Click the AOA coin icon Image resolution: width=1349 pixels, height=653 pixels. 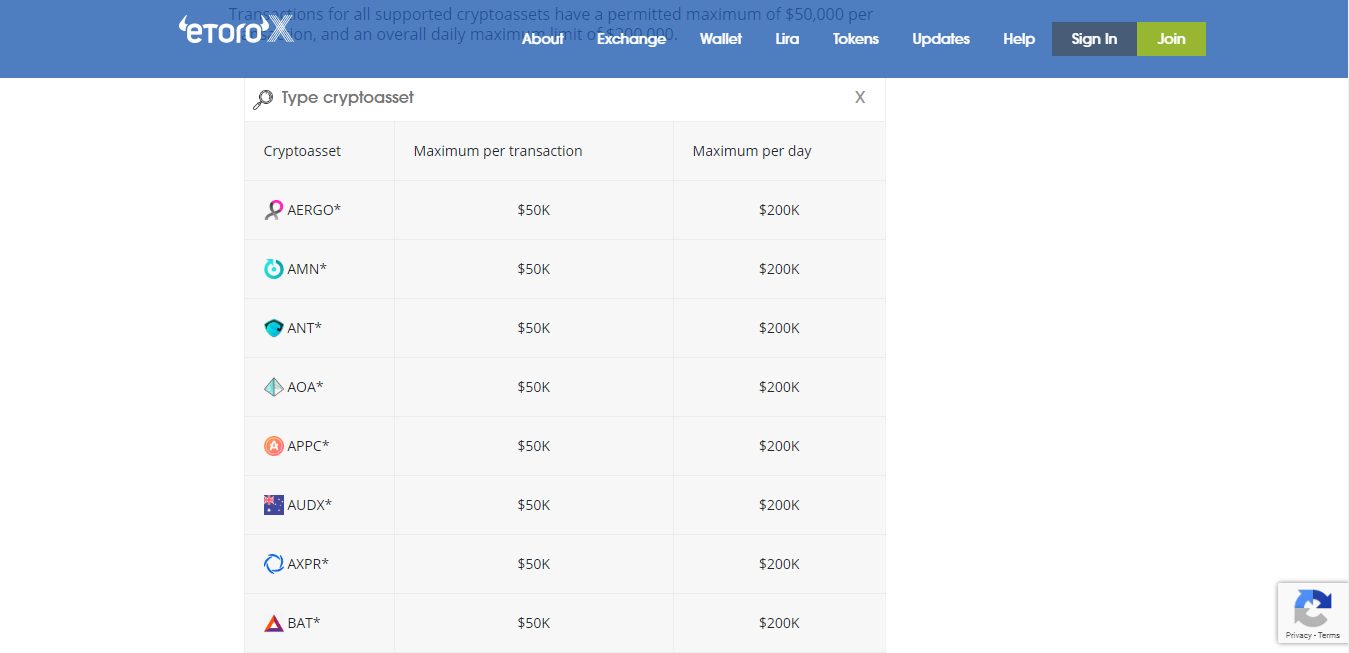point(273,387)
